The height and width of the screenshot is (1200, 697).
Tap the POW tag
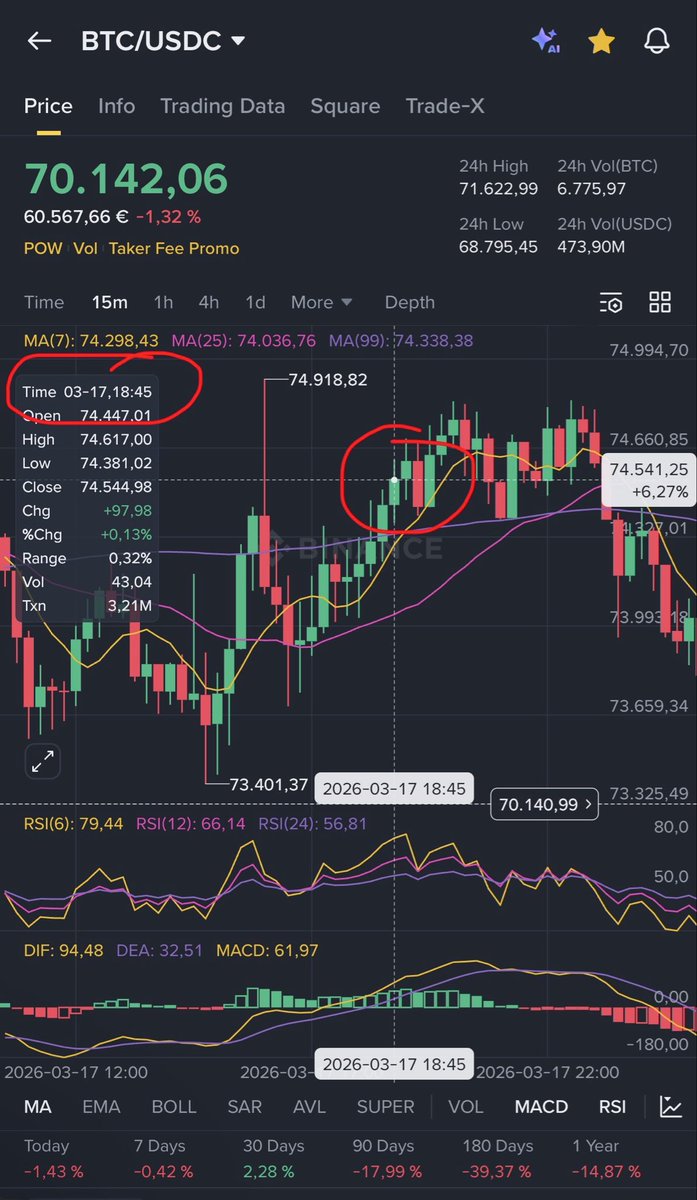tap(43, 248)
